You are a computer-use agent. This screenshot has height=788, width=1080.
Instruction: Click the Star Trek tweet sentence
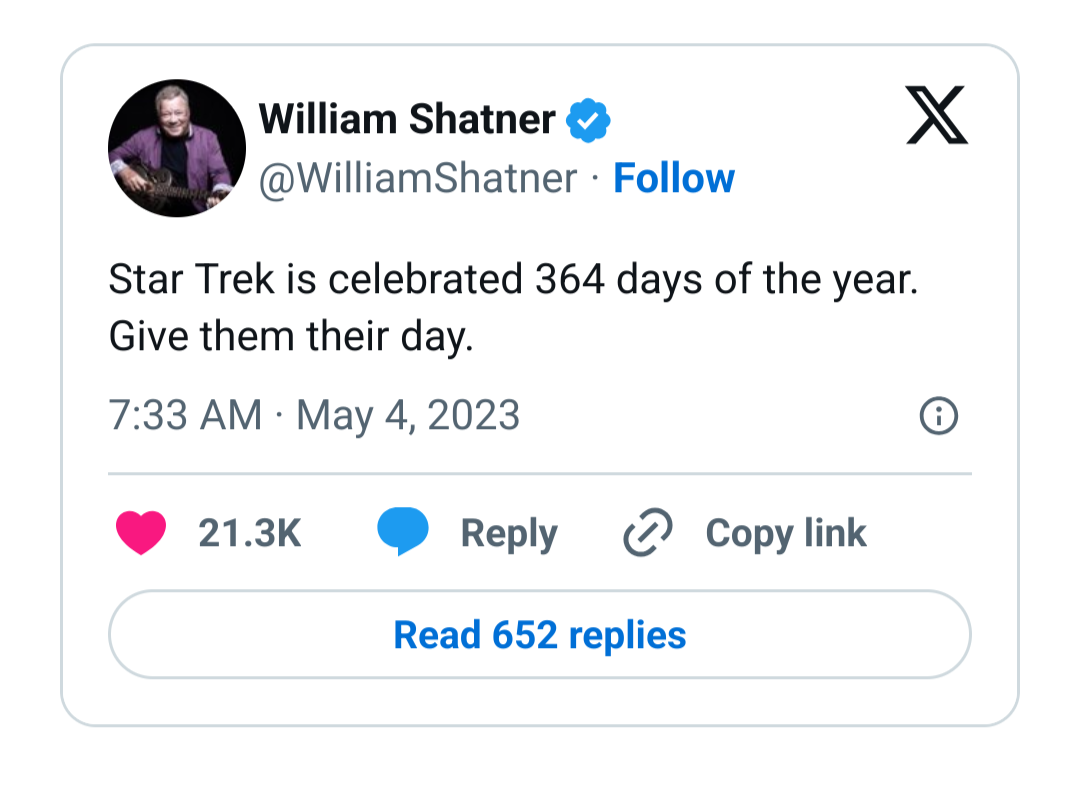[512, 280]
